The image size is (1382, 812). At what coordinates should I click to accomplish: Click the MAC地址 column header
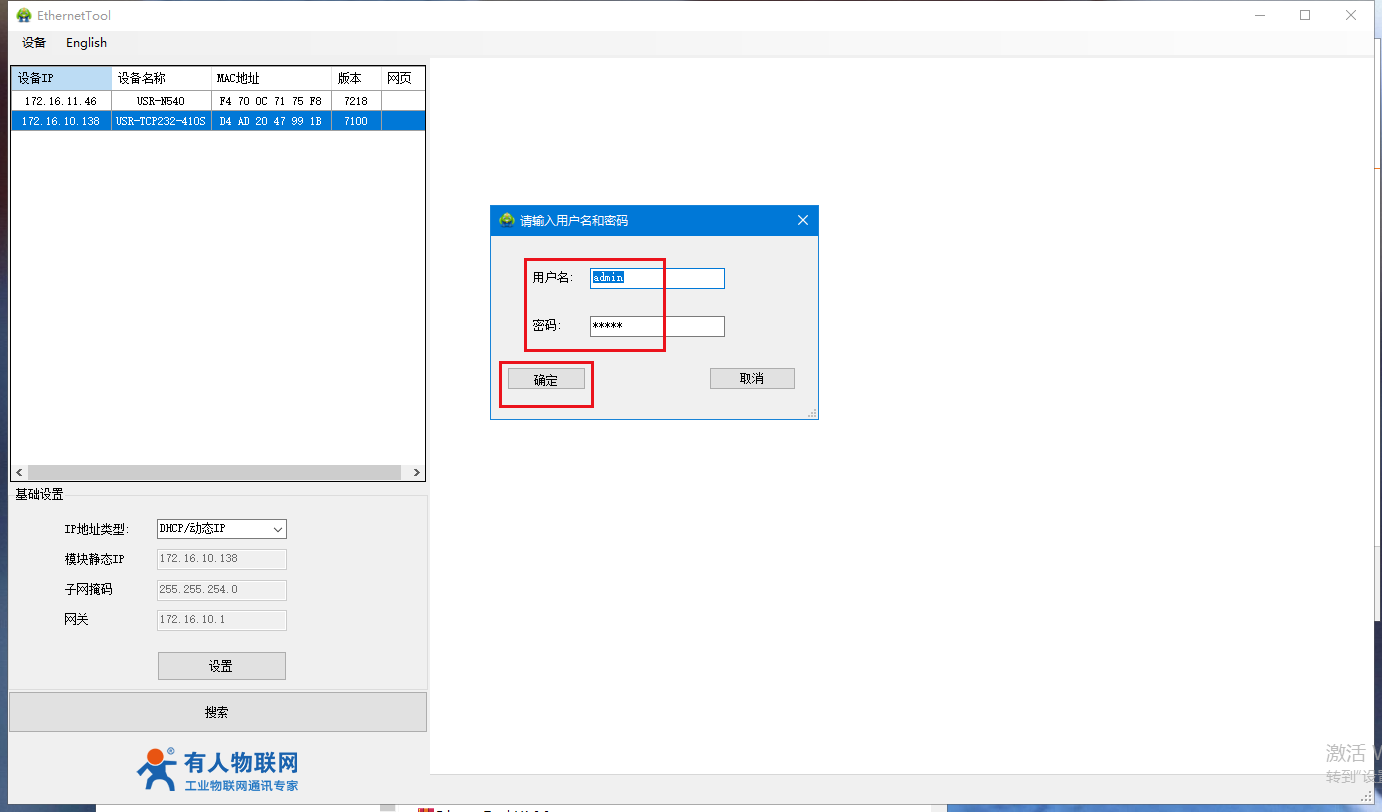tap(270, 78)
